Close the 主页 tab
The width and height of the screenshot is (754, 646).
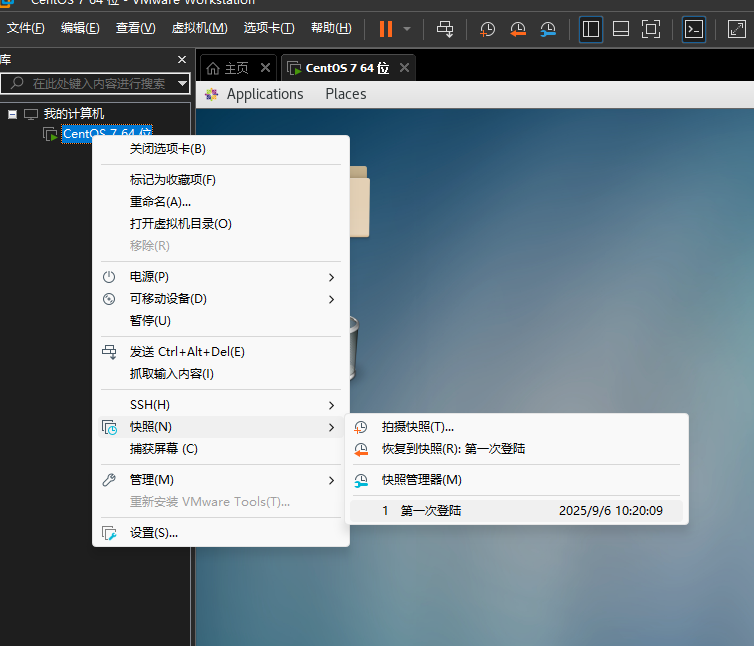(x=265, y=68)
